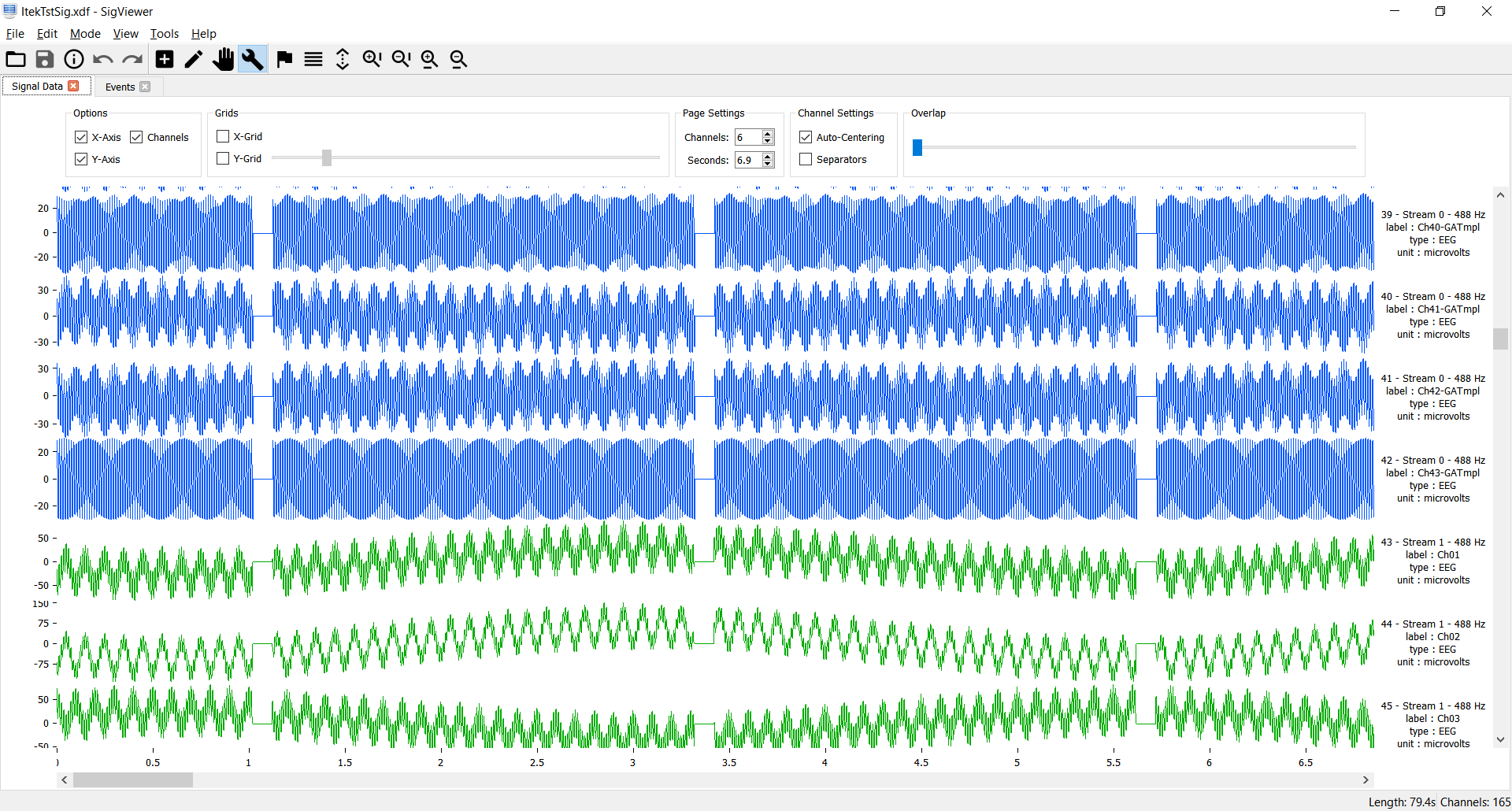Click the Open file folder icon
The image size is (1512, 811).
16,59
